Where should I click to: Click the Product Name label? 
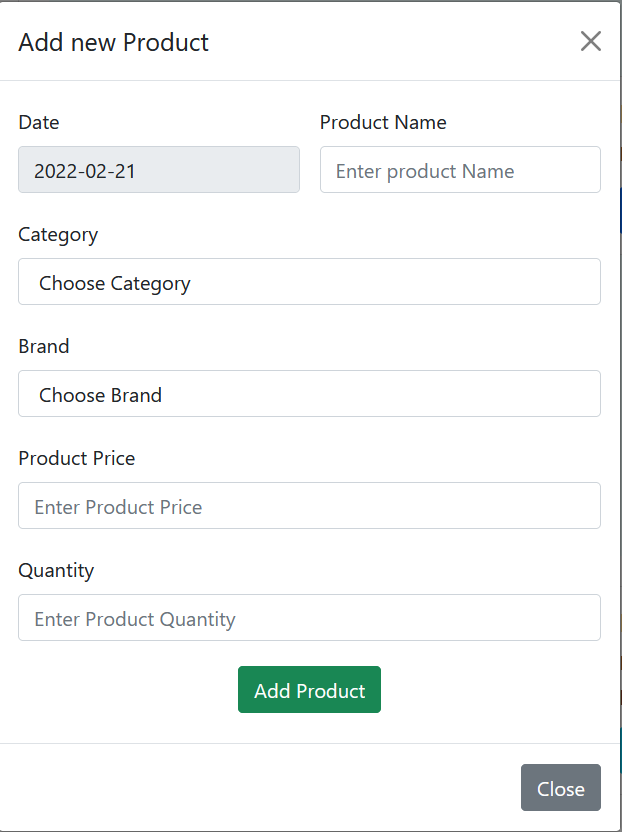coord(383,122)
